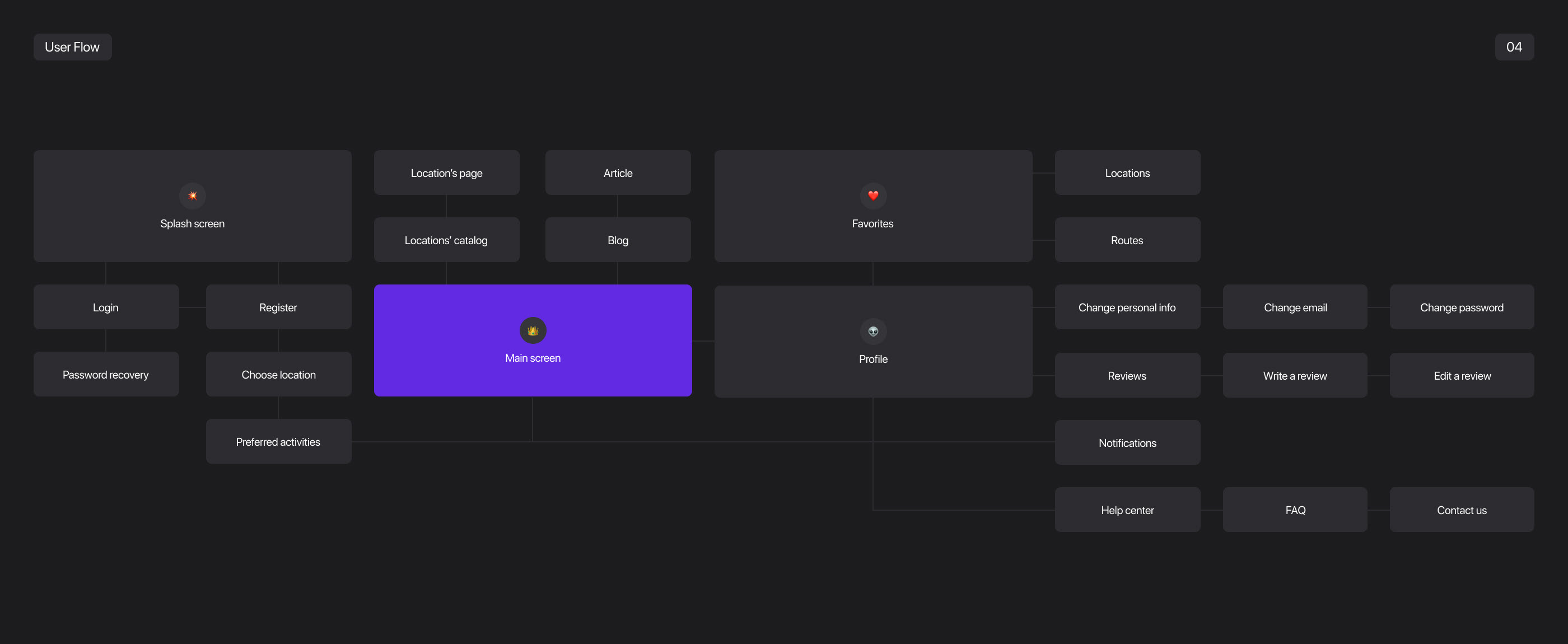Image resolution: width=1568 pixels, height=644 pixels.
Task: Select the Locations' catalog node
Action: [x=446, y=240]
